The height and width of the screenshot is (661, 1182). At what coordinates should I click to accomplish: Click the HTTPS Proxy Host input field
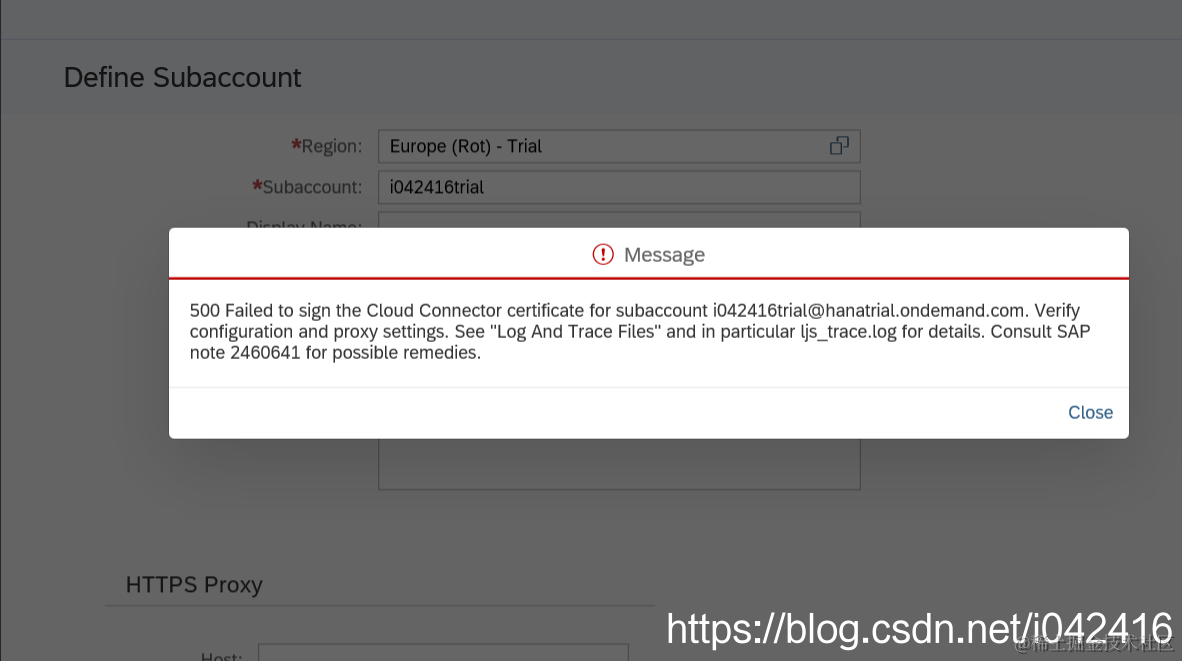(x=443, y=653)
